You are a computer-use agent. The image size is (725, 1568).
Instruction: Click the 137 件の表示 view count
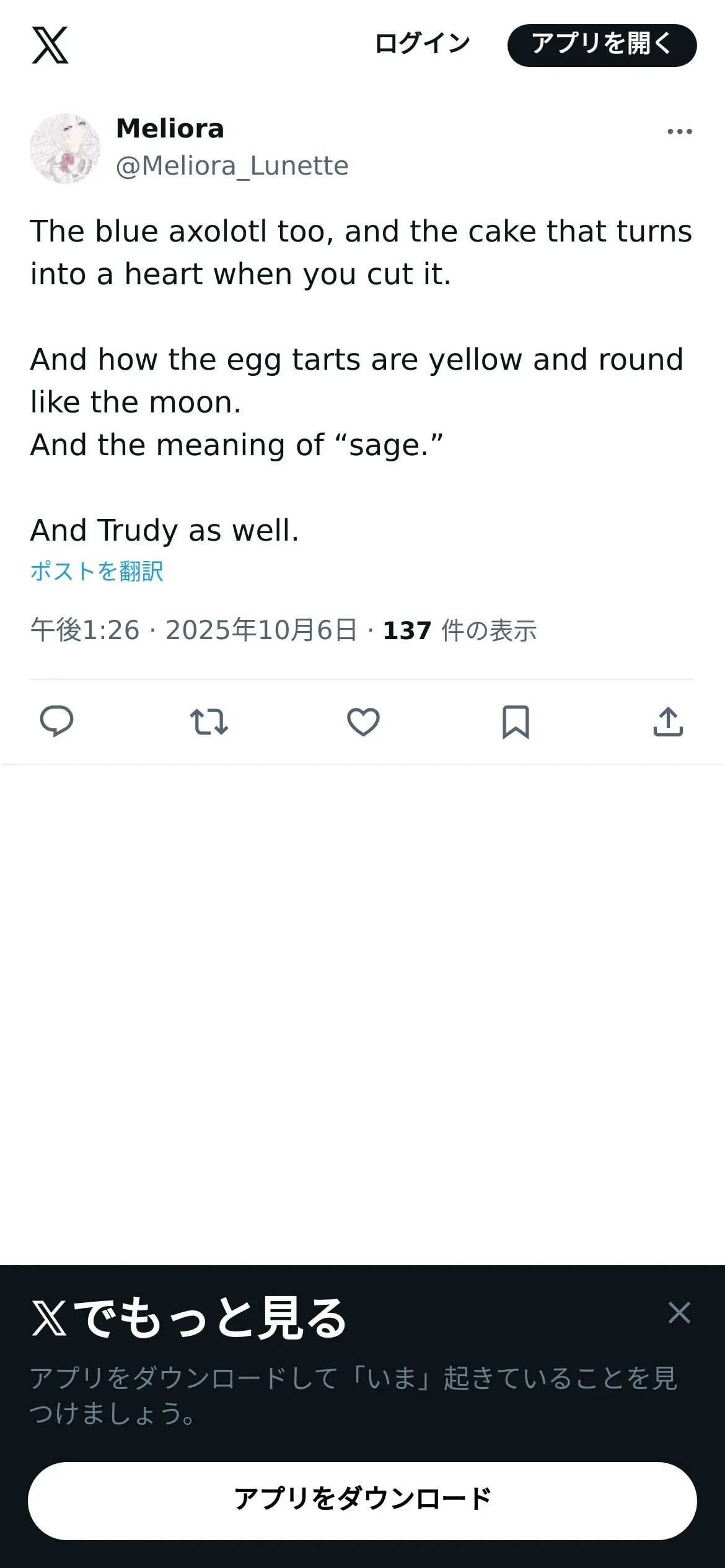[460, 630]
